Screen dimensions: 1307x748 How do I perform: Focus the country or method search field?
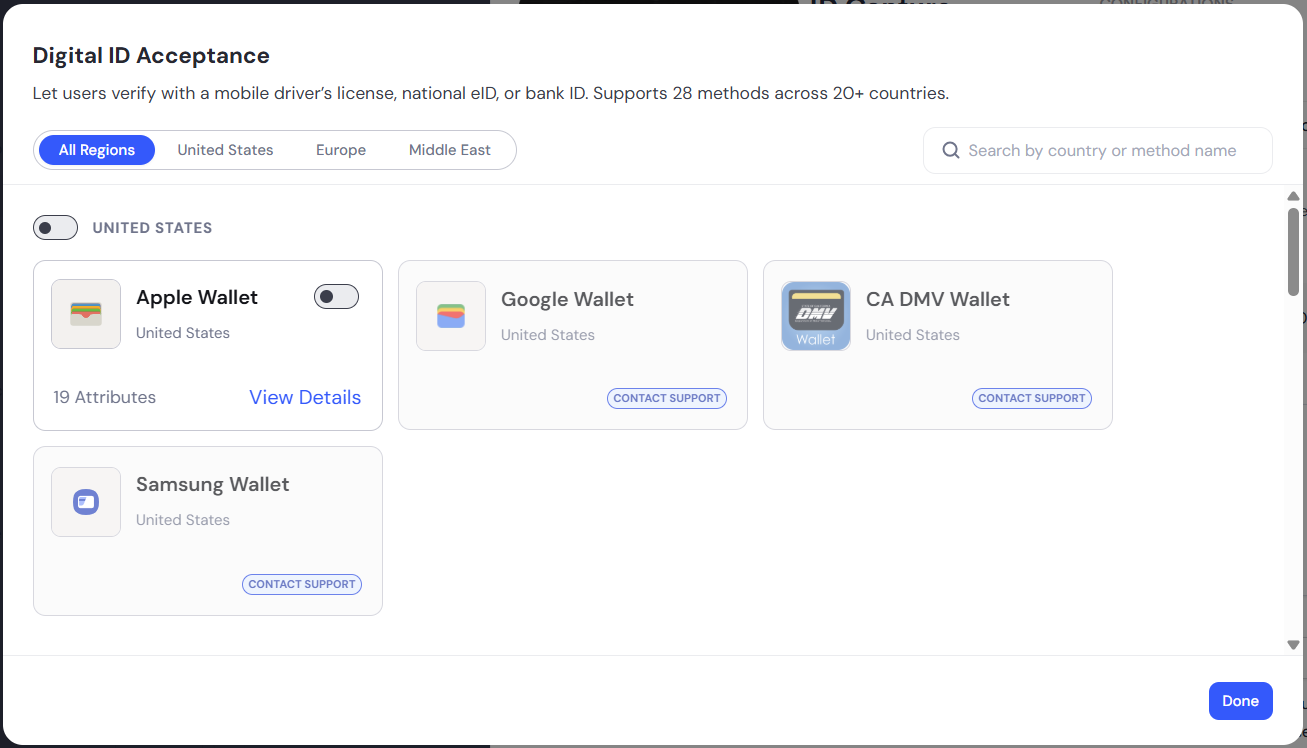coord(1098,150)
